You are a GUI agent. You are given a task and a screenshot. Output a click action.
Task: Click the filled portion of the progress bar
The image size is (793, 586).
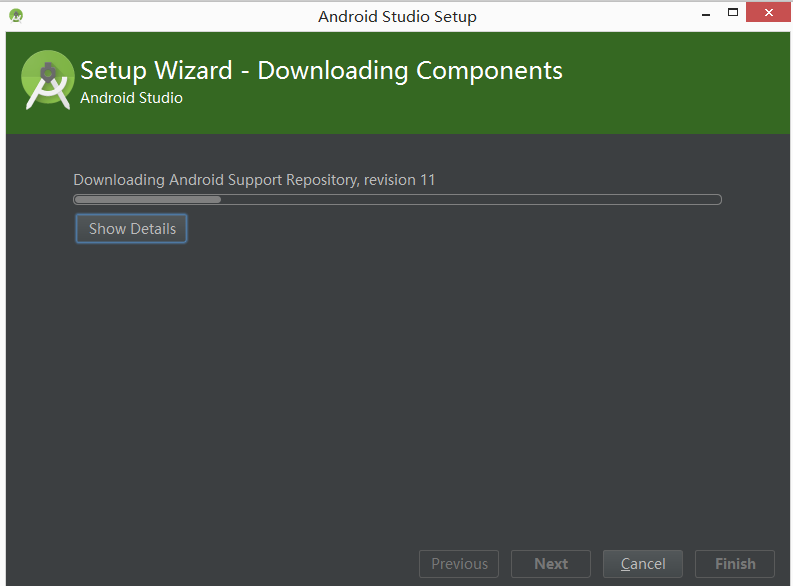coord(147,199)
